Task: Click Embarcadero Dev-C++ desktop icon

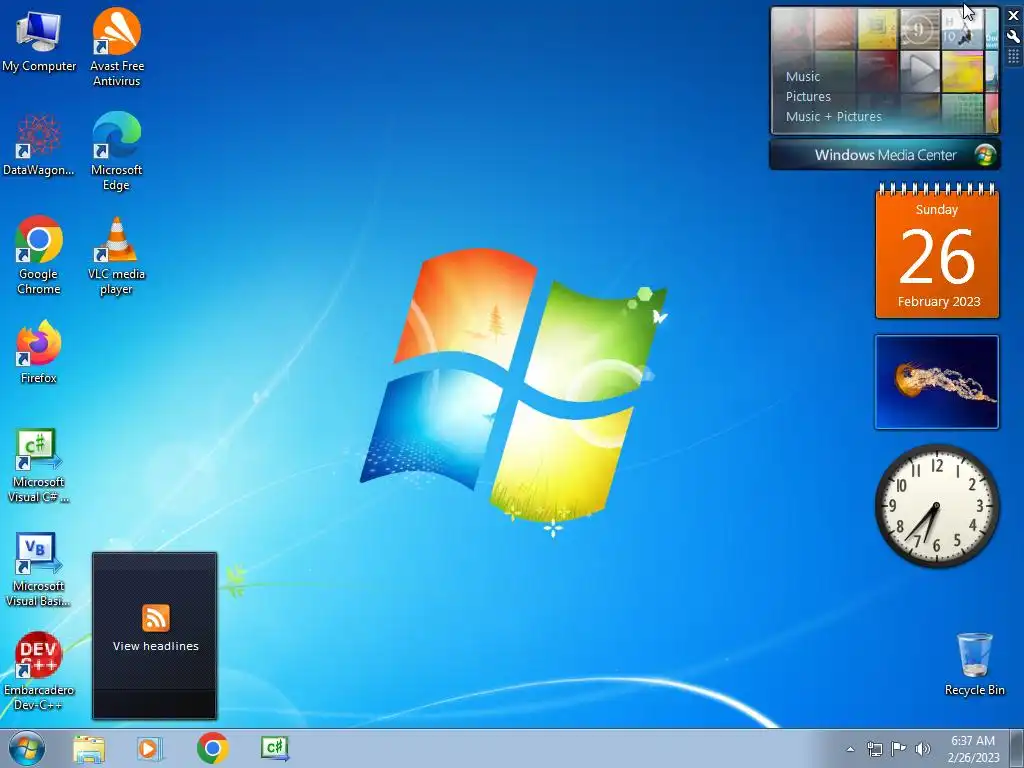Action: tap(39, 671)
